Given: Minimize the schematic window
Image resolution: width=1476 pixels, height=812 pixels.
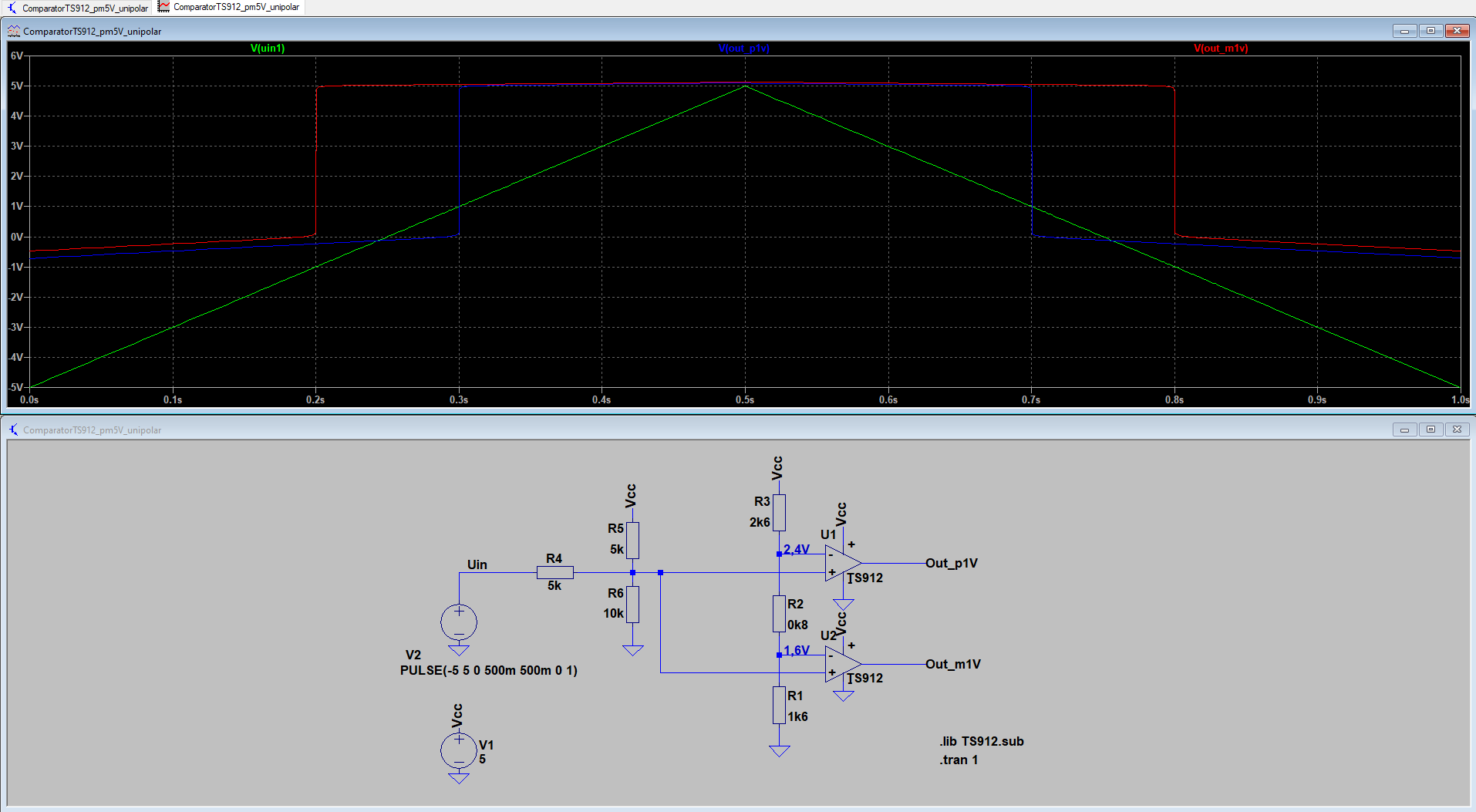Looking at the screenshot, I should (x=1404, y=430).
